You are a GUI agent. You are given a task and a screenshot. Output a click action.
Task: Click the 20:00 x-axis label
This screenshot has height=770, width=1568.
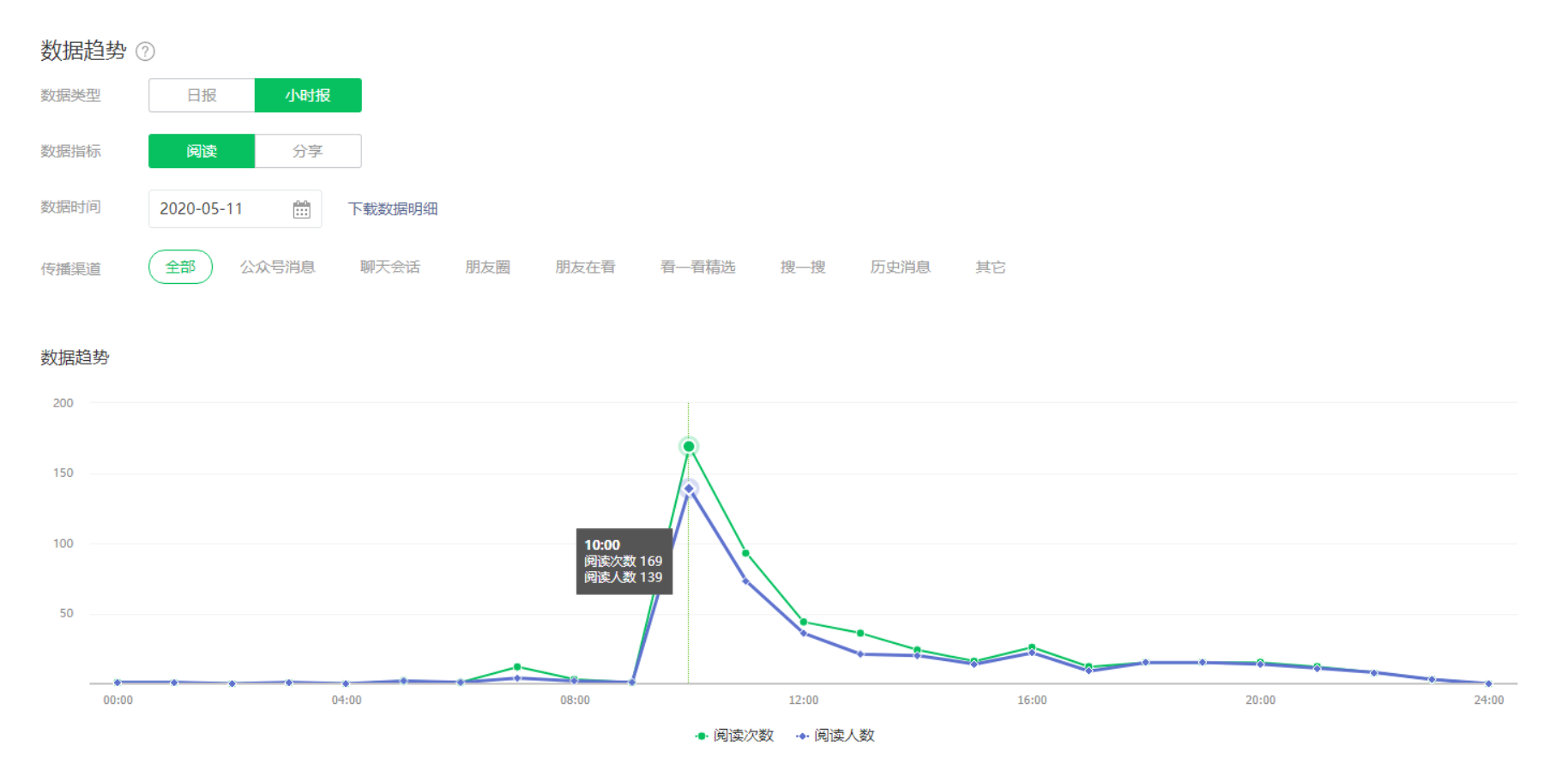pyautogui.click(x=1260, y=701)
